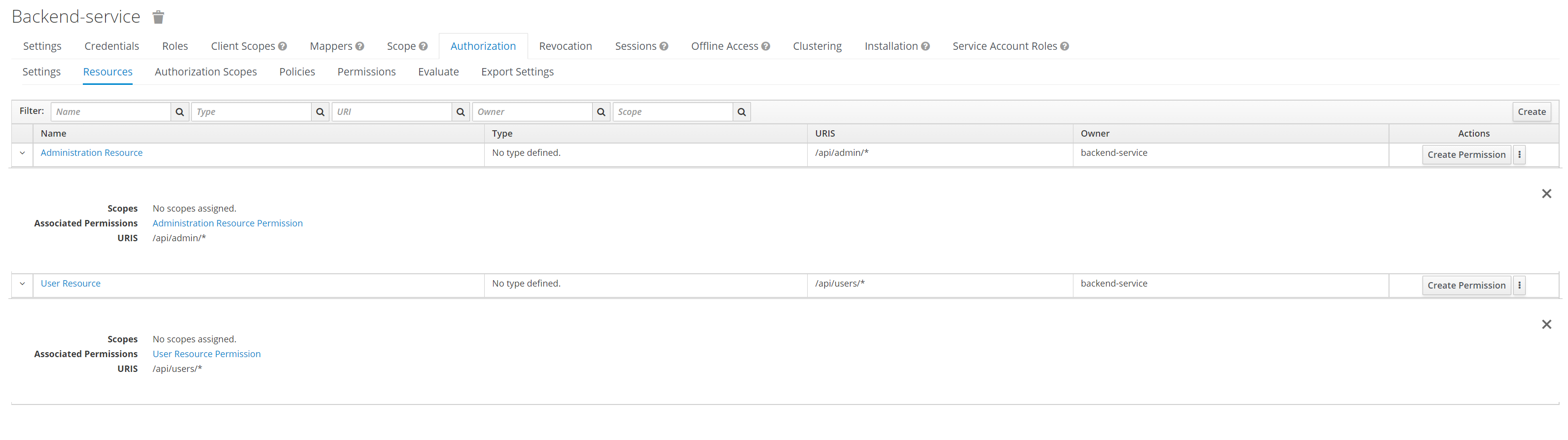Image resolution: width=1568 pixels, height=440 pixels.
Task: Click the Type filter search icon
Action: 320,112
